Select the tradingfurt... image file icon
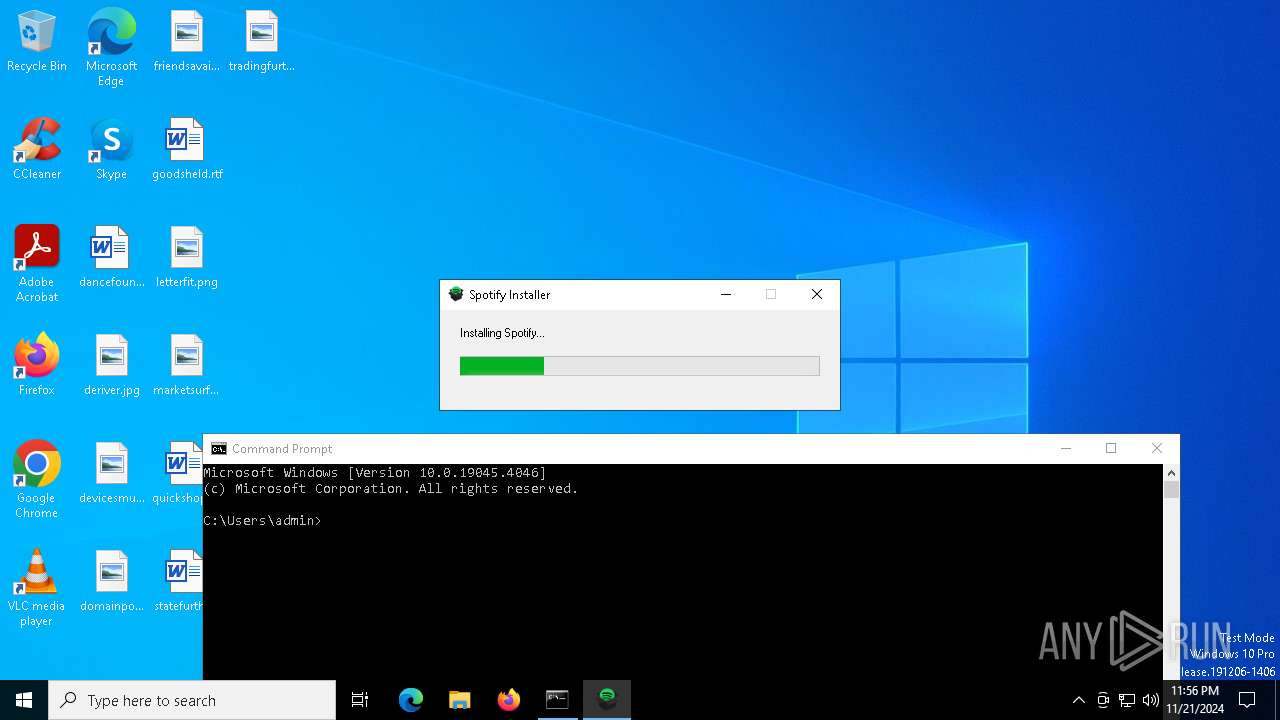1280x720 pixels. click(261, 41)
